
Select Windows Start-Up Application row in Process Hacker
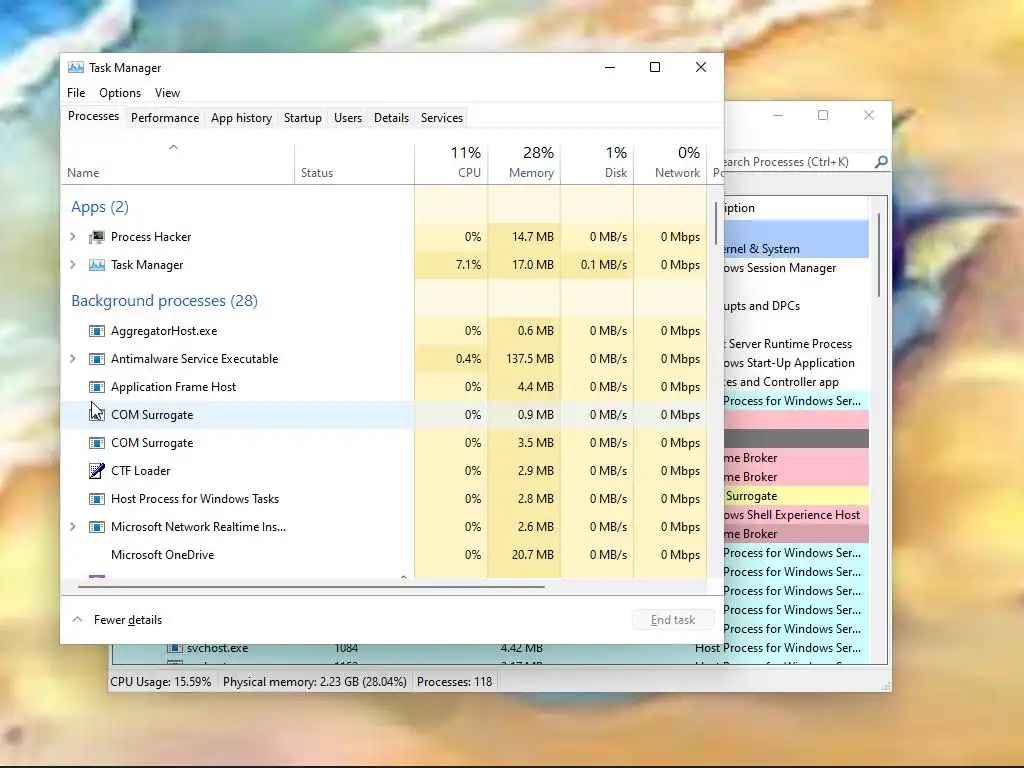coord(796,362)
